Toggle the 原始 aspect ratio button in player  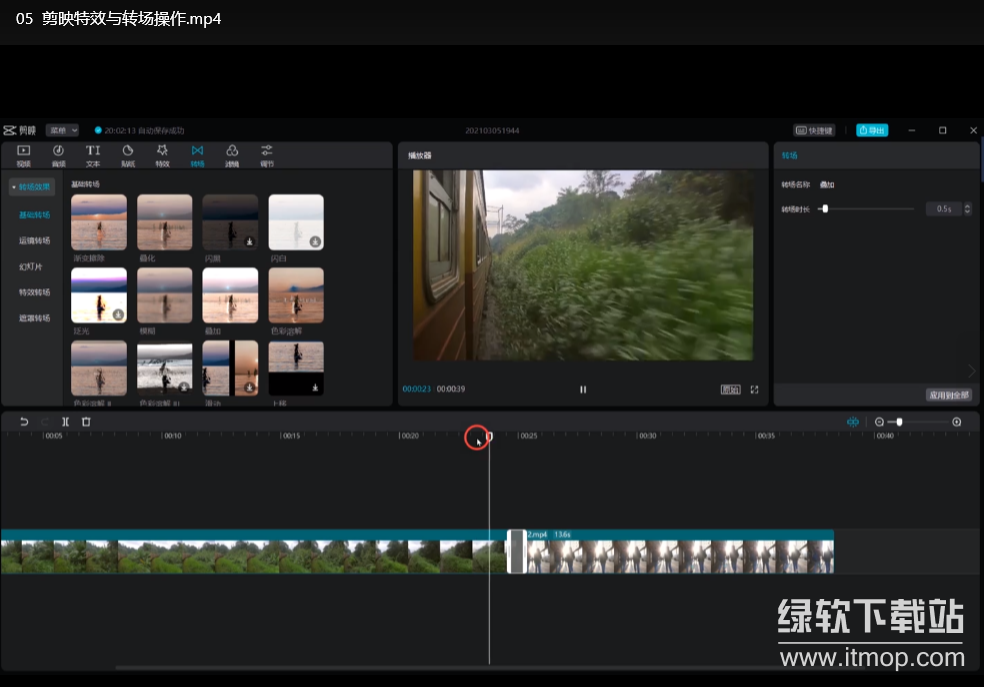point(731,390)
